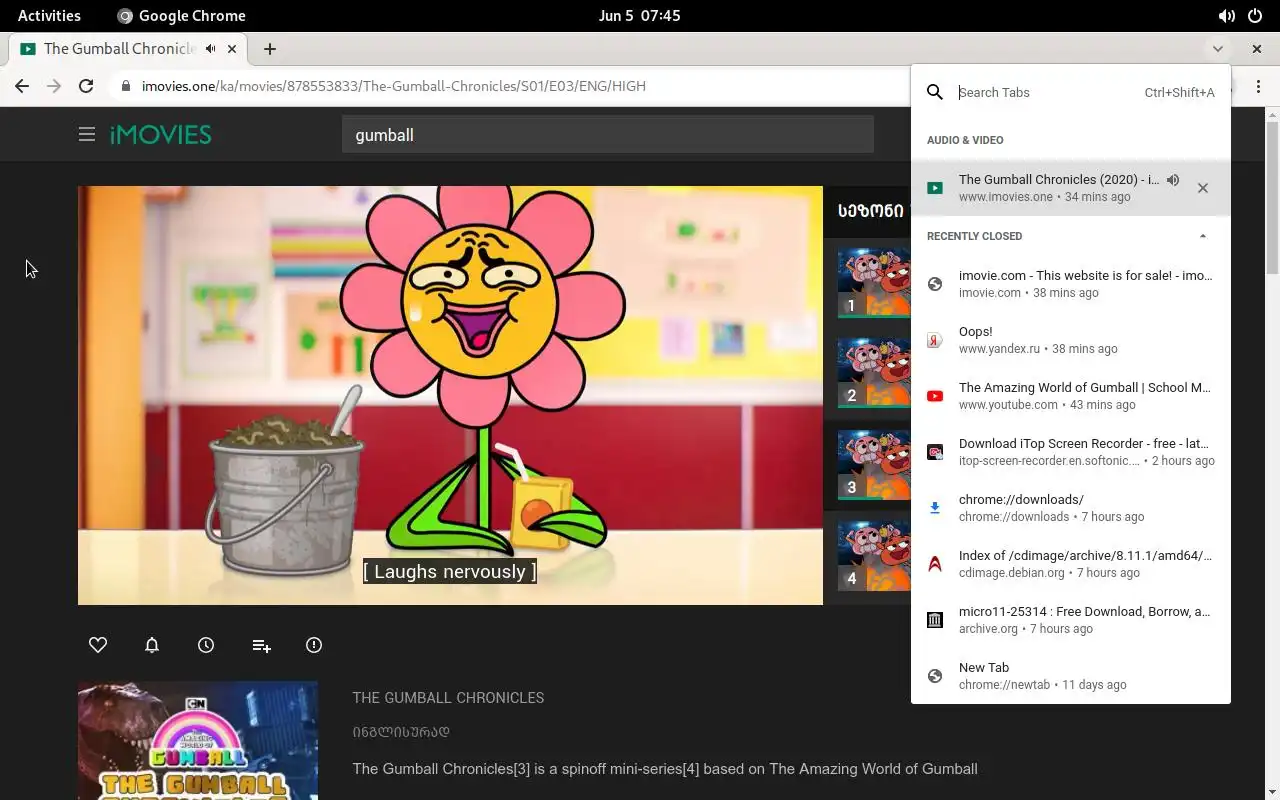
Task: Collapse the Recently Closed section
Action: (x=1203, y=236)
